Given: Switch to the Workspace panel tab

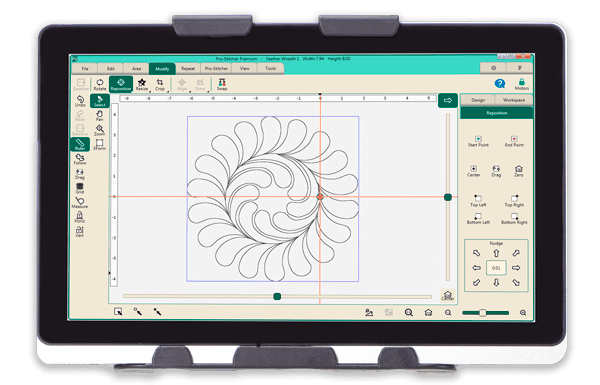Looking at the screenshot, I should click(514, 100).
